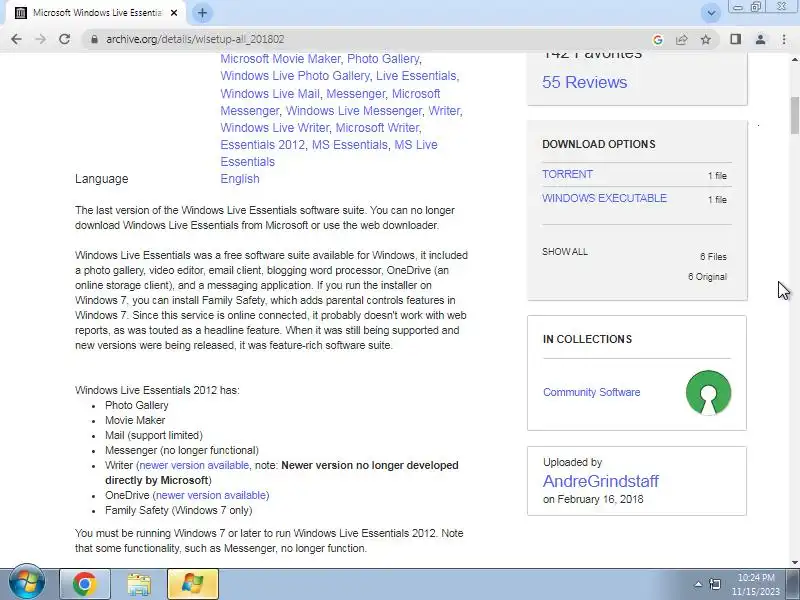The image size is (800, 600).
Task: Click SHOW ALL download files
Action: click(x=565, y=252)
